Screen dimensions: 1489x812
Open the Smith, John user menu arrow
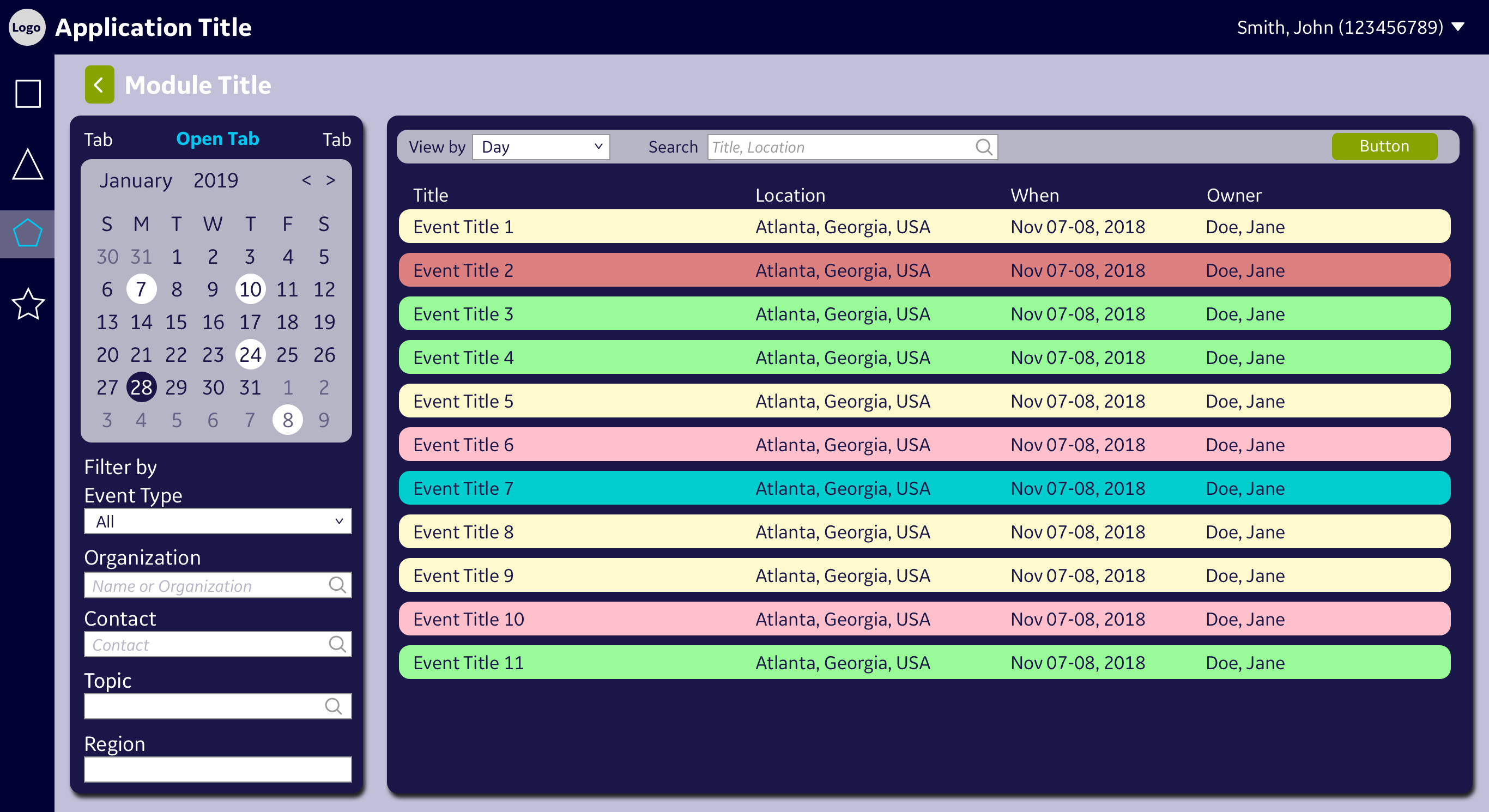point(1459,27)
